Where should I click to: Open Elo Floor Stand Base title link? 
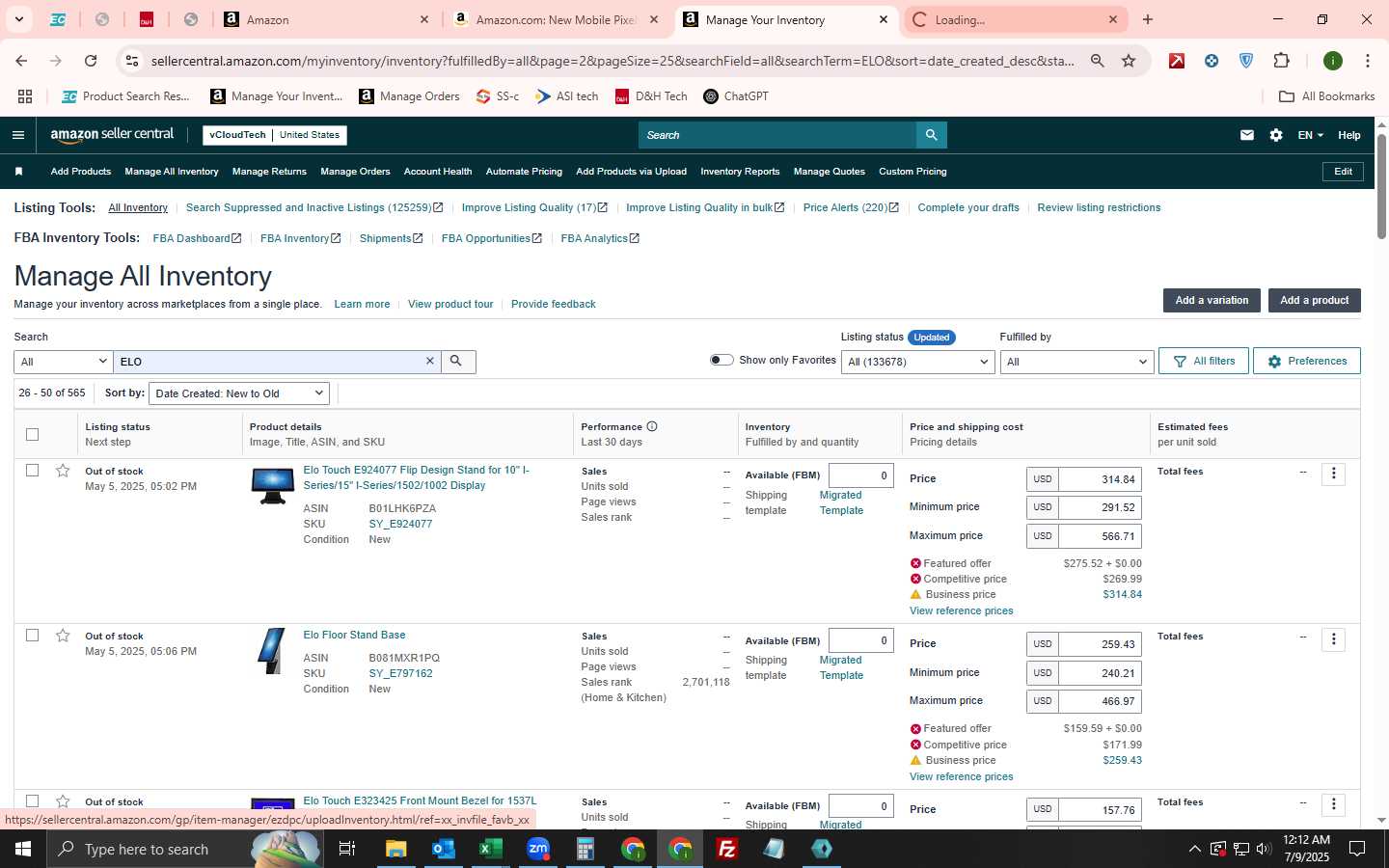(354, 635)
